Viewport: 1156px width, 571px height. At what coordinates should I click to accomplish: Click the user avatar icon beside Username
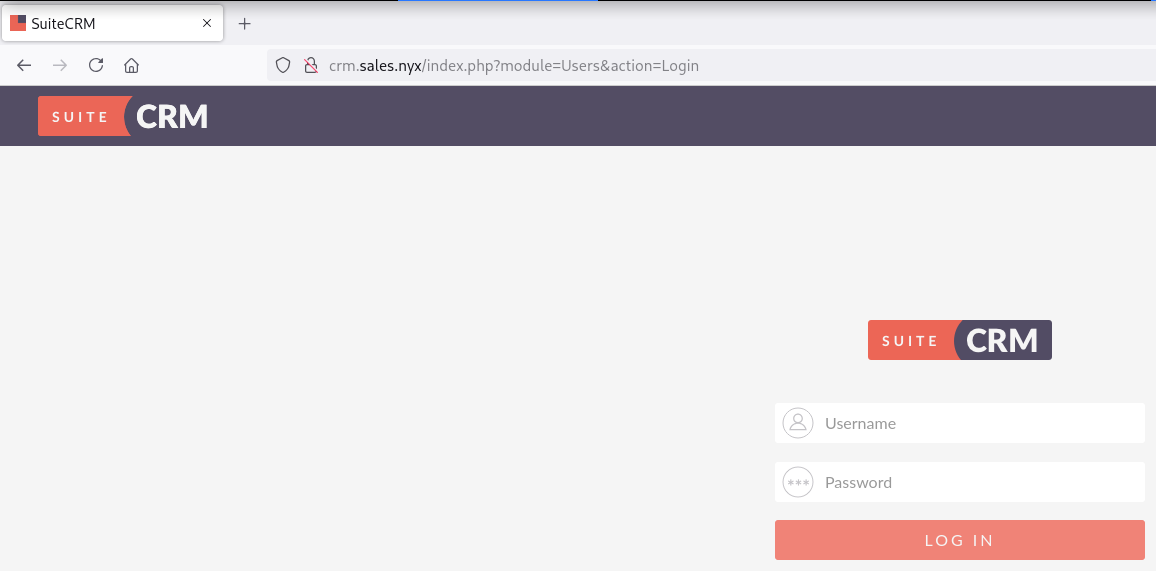coord(798,423)
